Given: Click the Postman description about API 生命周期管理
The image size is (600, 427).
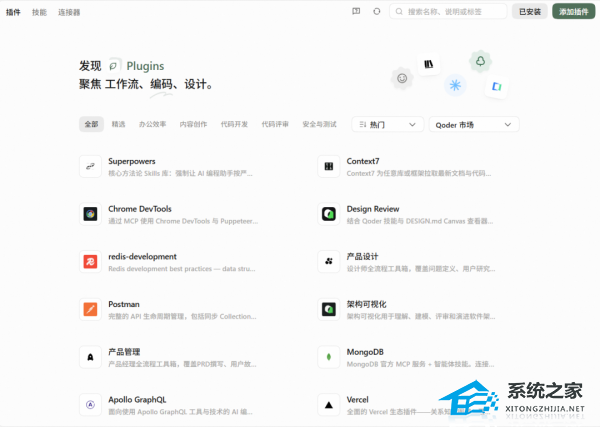Looking at the screenshot, I should click(x=182, y=316).
